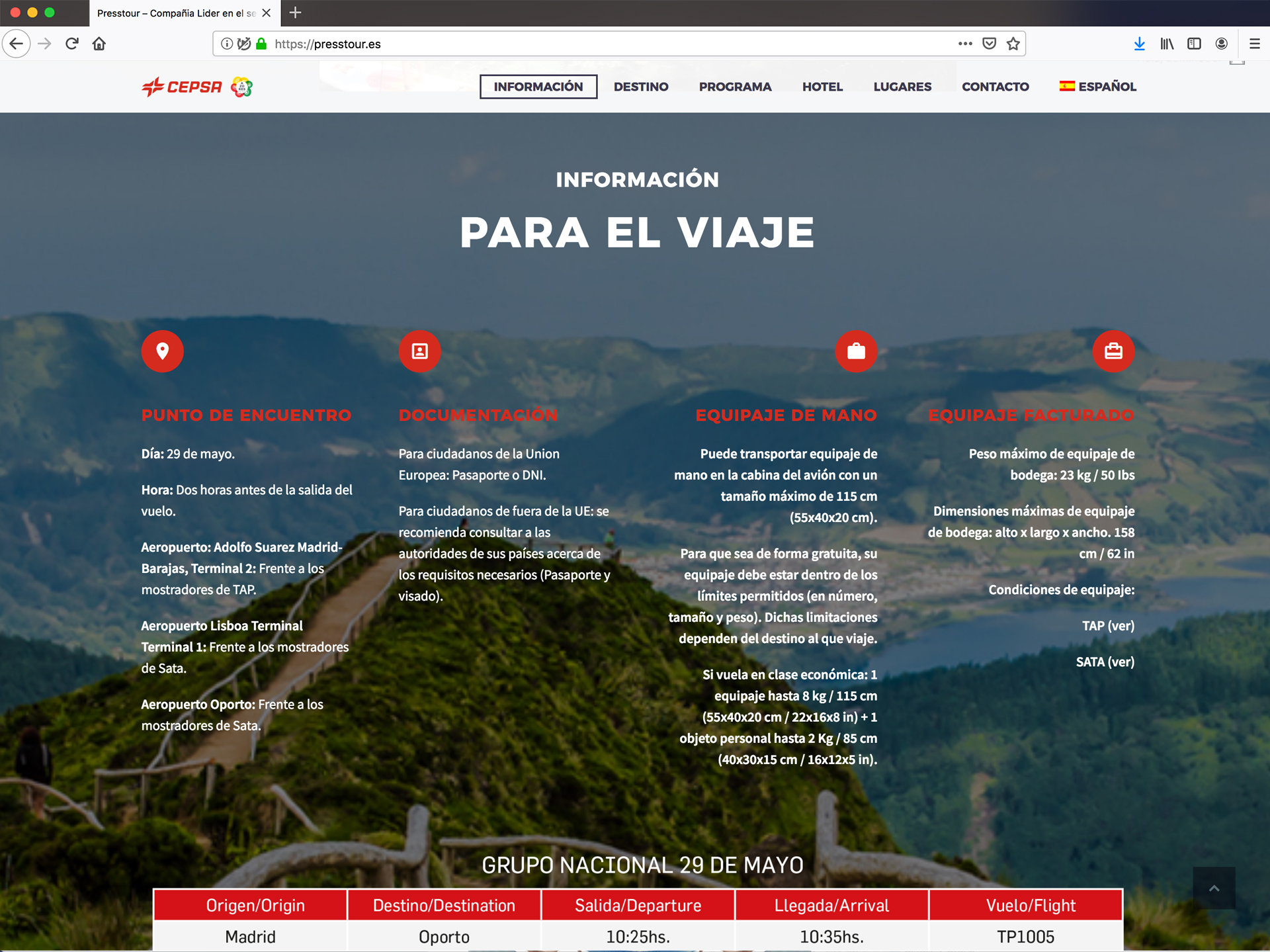
Task: Click the red location pin icon
Action: tap(162, 351)
